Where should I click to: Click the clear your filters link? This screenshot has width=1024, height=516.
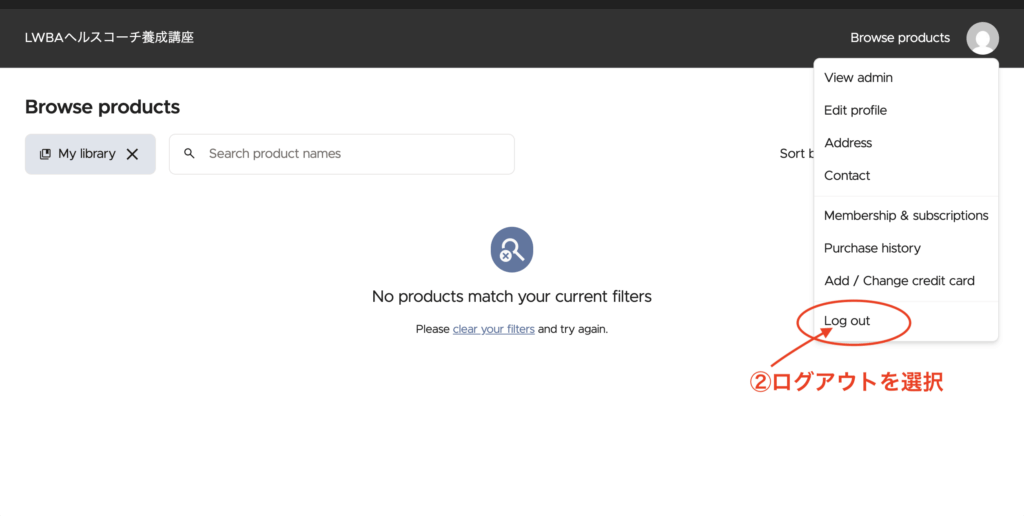point(493,329)
